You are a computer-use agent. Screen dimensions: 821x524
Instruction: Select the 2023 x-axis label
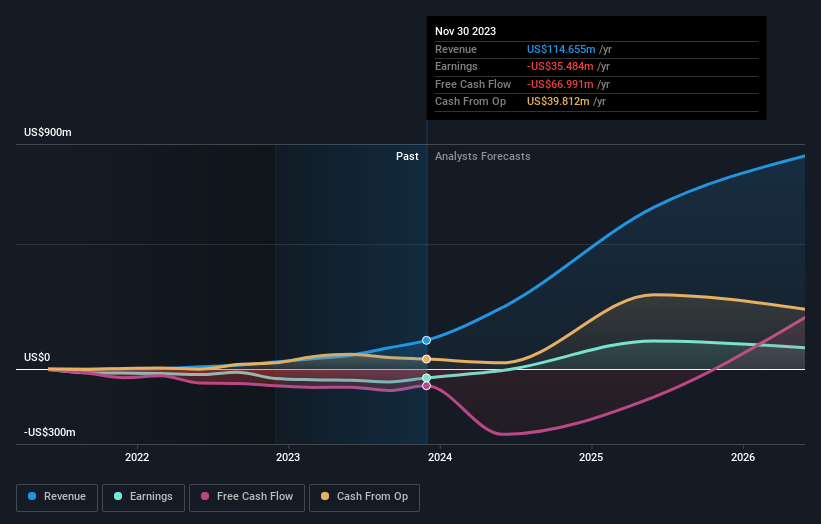tap(288, 457)
